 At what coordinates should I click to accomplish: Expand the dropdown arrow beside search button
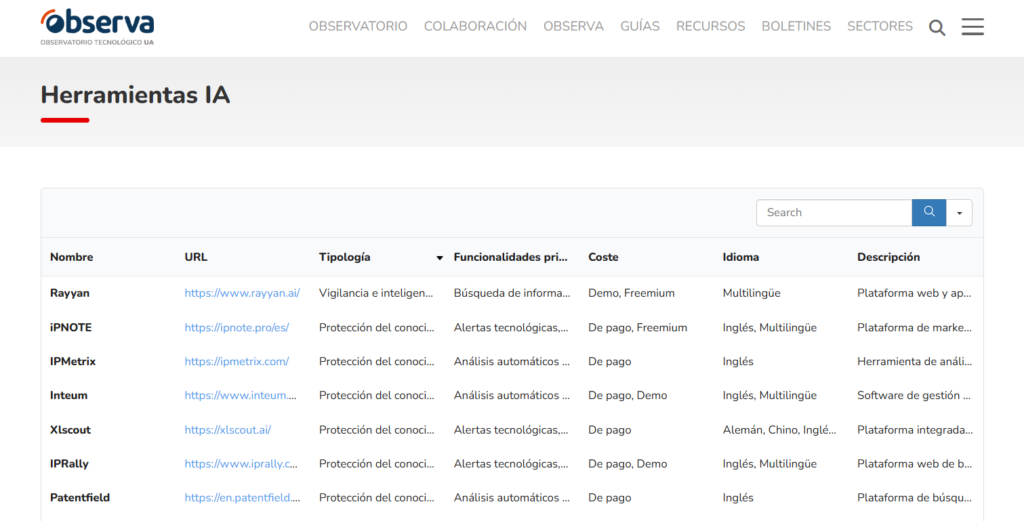959,213
